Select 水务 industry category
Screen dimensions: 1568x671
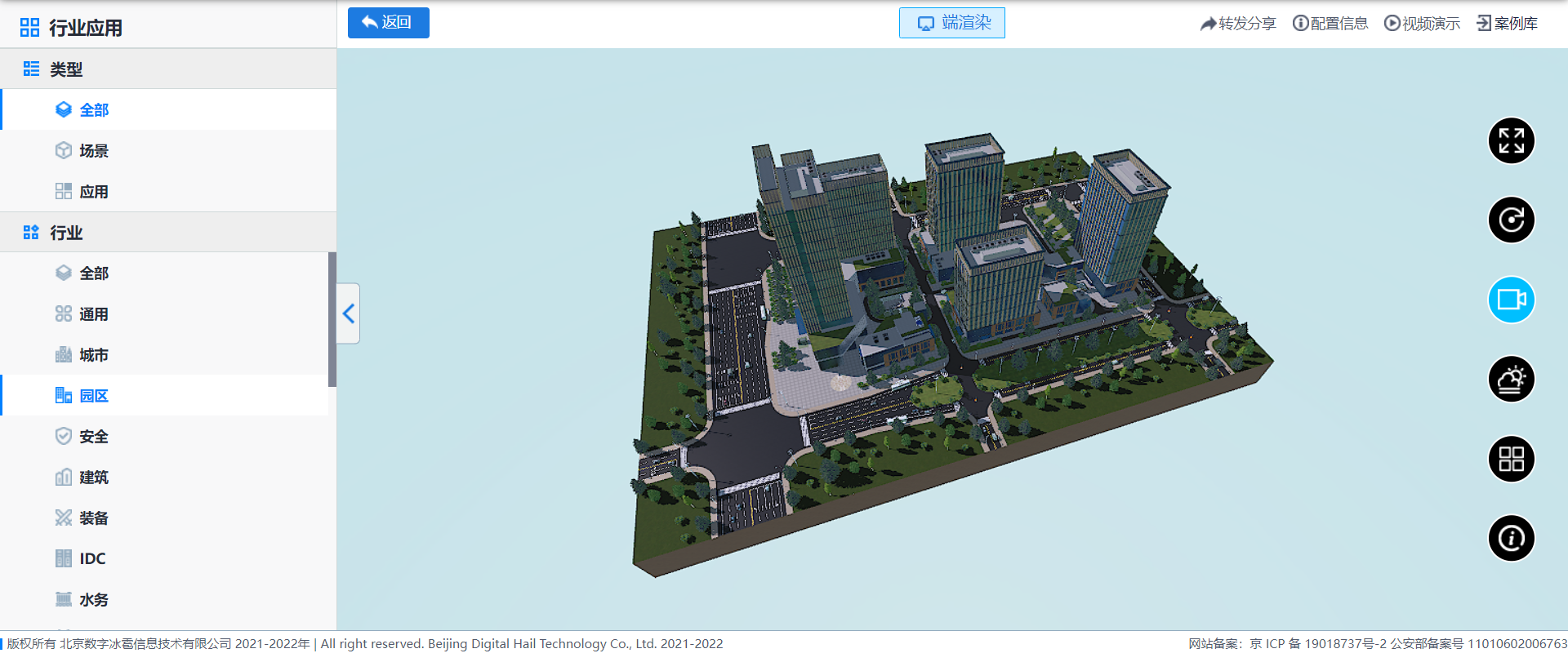click(164, 599)
